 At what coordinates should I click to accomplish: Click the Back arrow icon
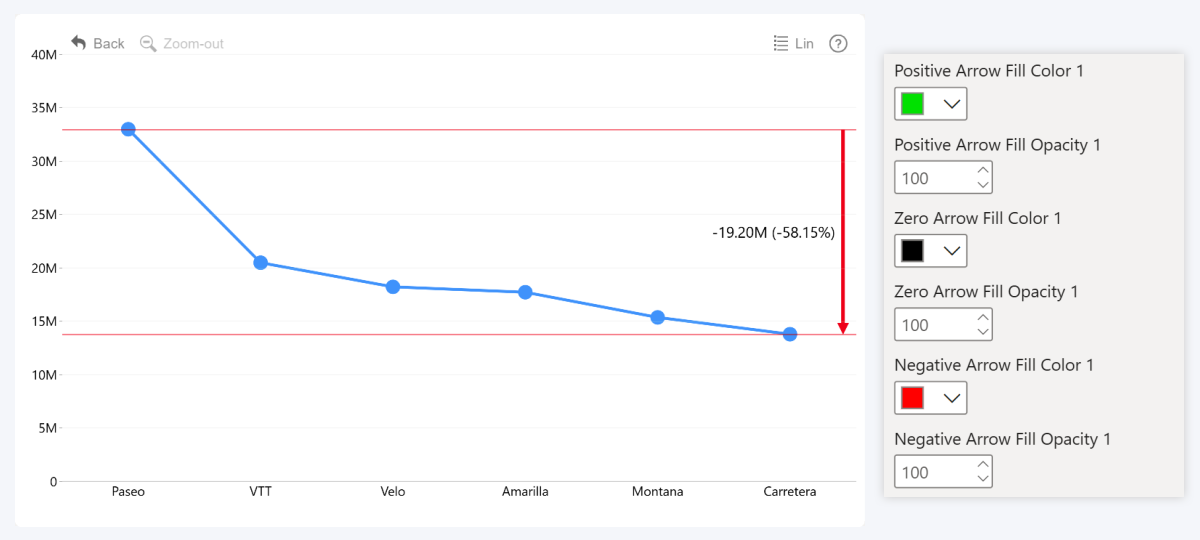tap(79, 43)
